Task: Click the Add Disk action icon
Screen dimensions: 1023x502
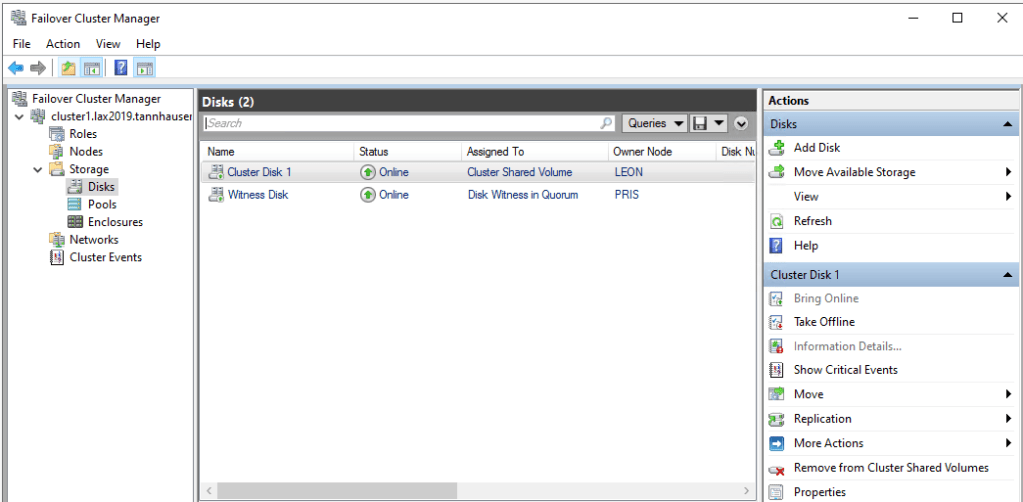Action: 776,147
